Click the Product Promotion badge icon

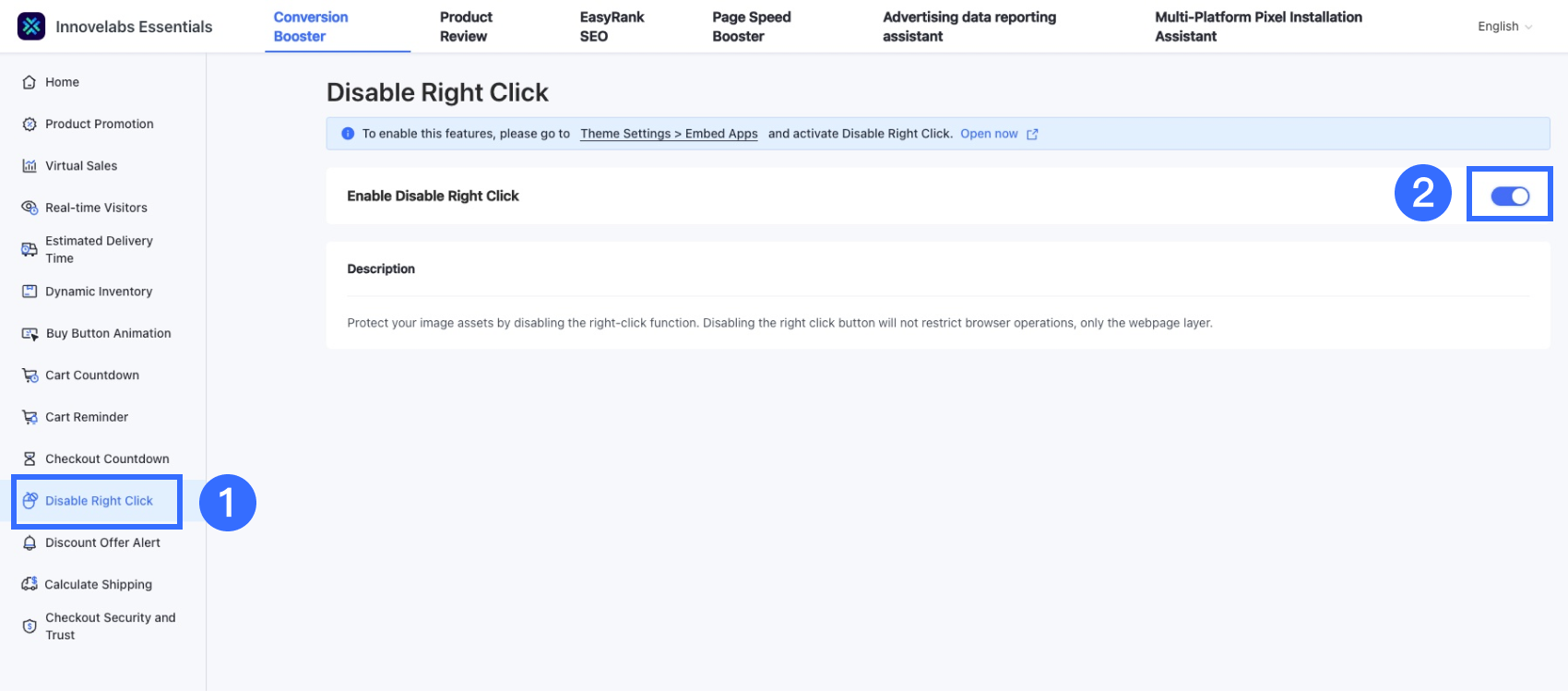click(x=30, y=124)
